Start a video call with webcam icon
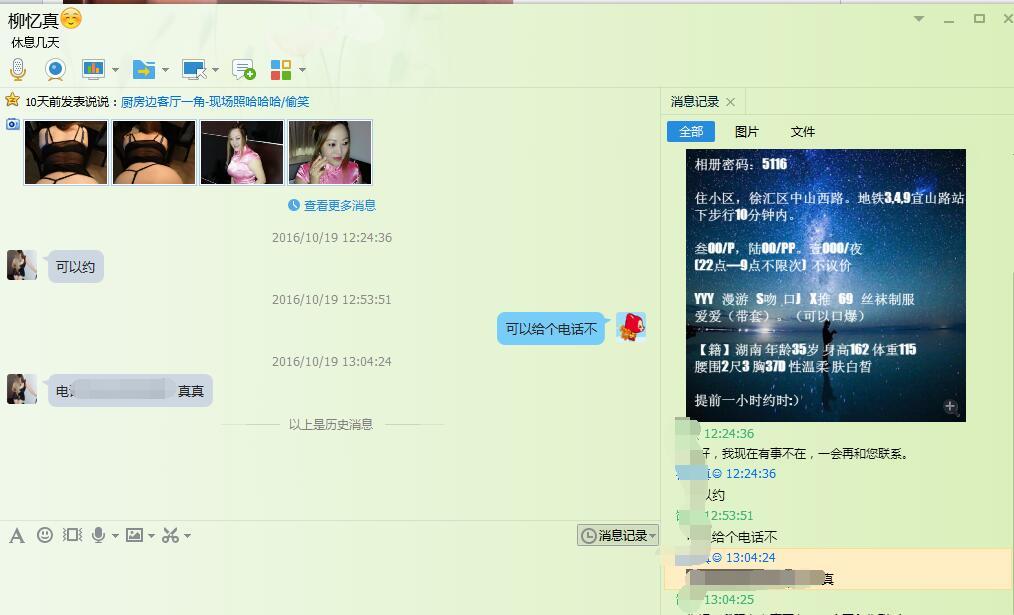 click(x=55, y=69)
